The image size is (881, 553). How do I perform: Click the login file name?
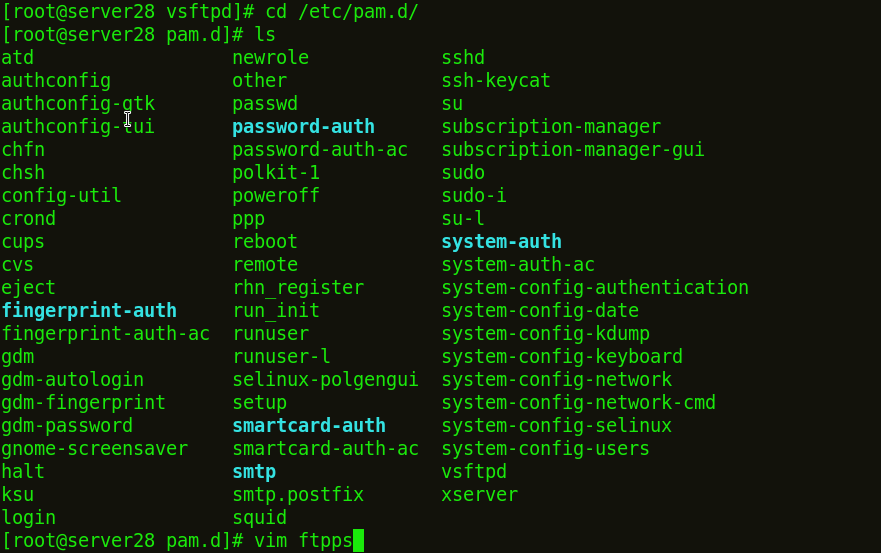(29, 518)
